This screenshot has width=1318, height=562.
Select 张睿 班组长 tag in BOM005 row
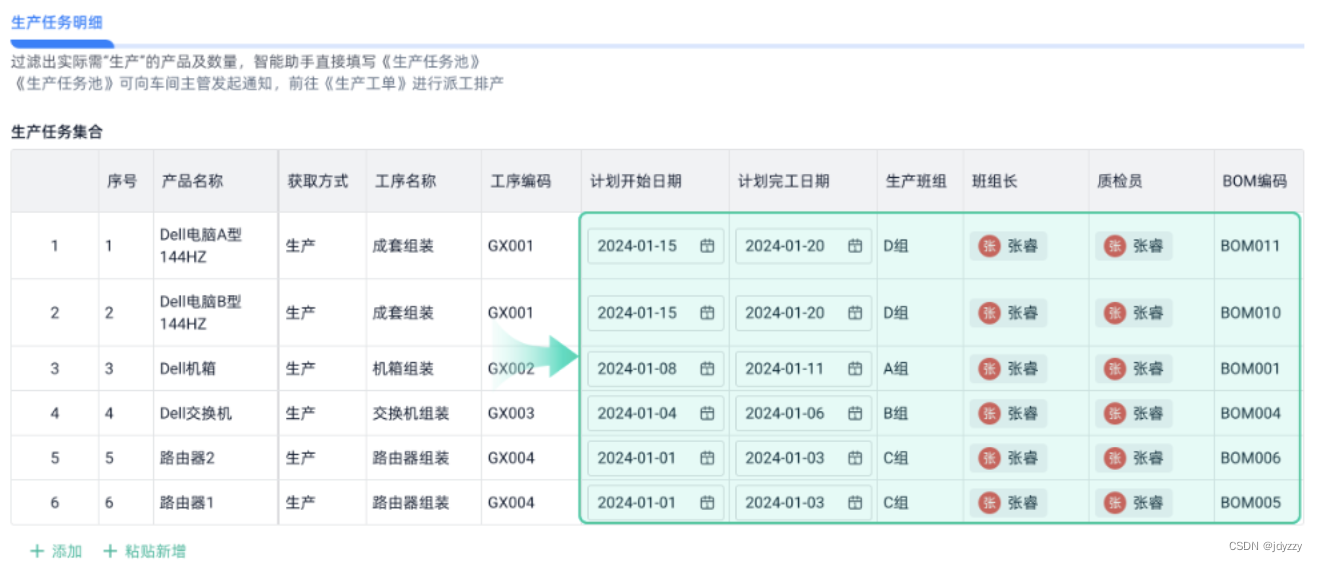(1008, 502)
